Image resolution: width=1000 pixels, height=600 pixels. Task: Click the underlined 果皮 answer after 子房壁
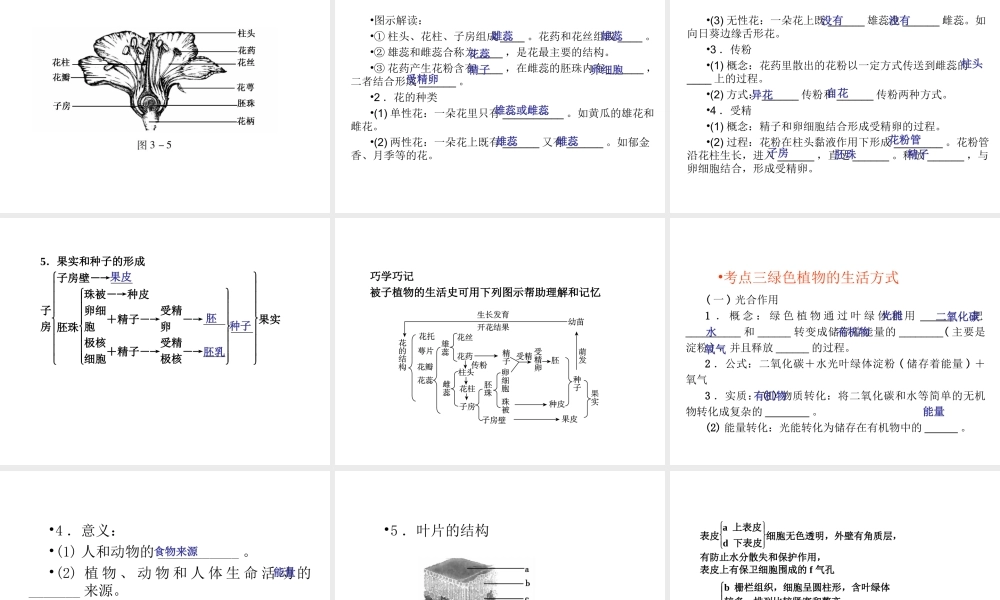121,277
